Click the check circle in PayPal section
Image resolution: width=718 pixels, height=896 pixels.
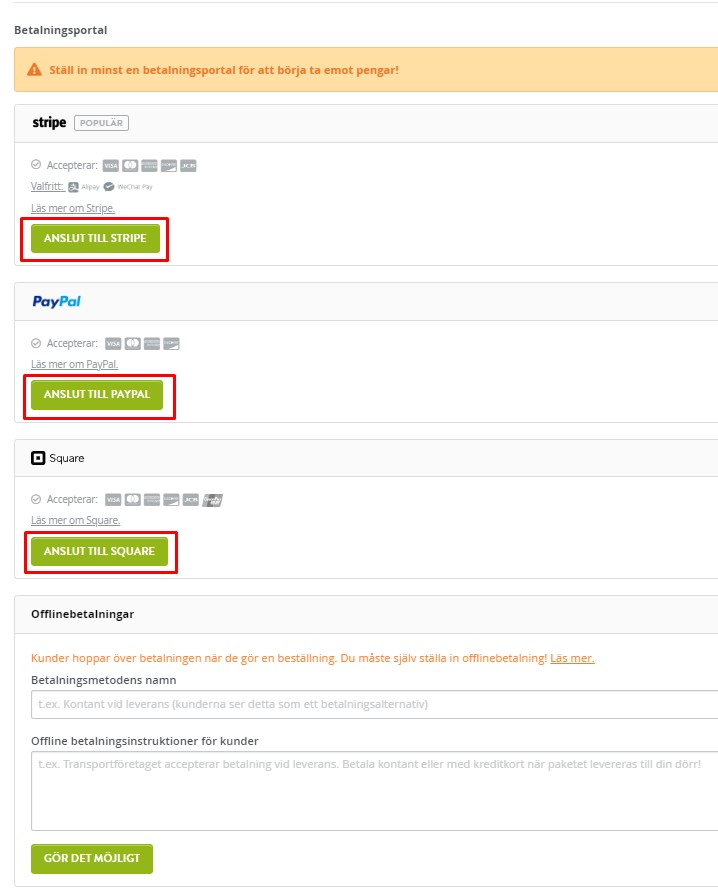coord(36,343)
